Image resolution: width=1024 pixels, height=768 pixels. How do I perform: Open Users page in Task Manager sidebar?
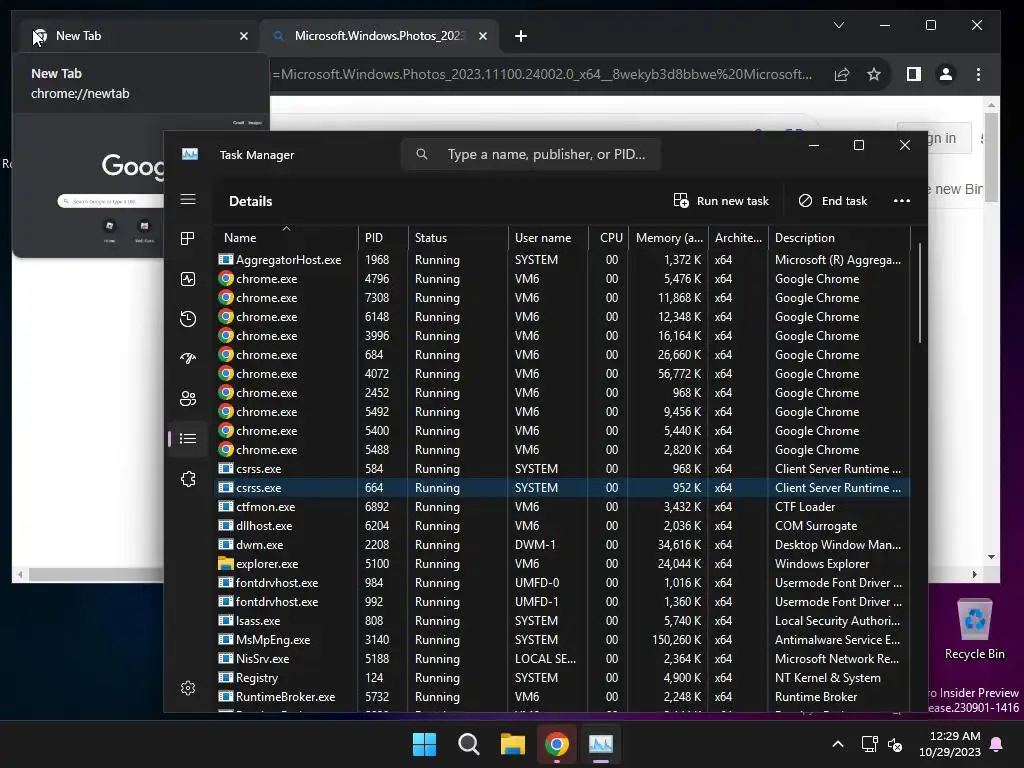click(x=188, y=398)
